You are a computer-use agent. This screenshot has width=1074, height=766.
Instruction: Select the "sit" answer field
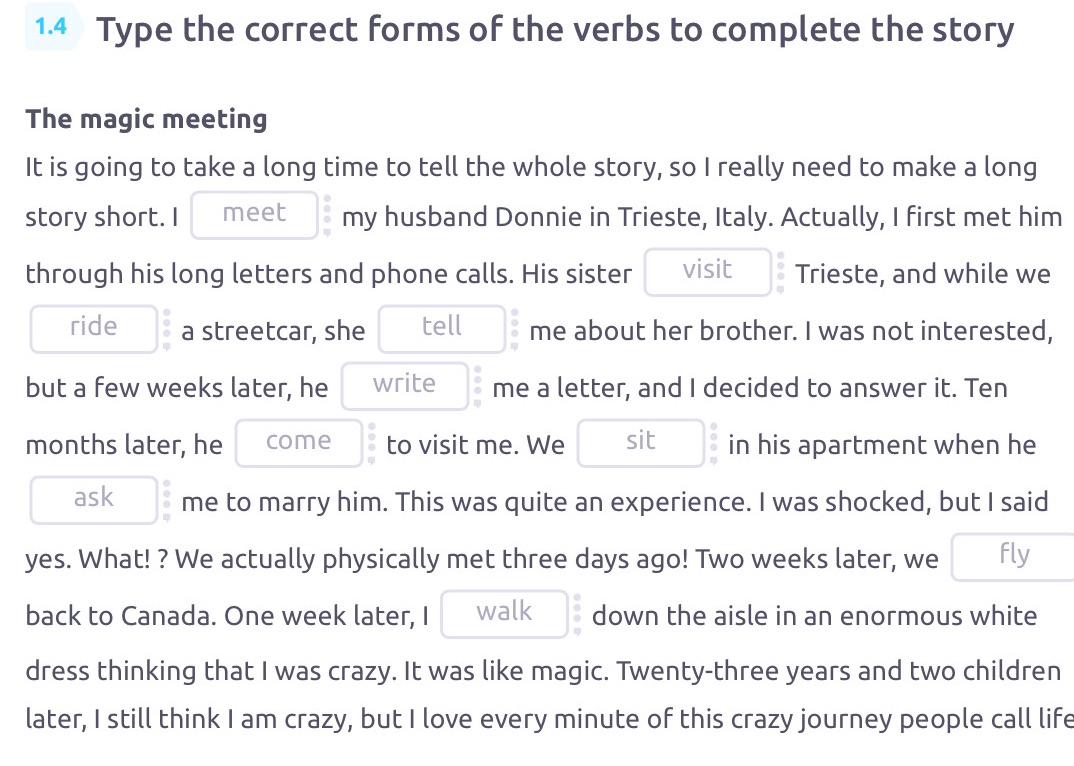[x=641, y=441]
